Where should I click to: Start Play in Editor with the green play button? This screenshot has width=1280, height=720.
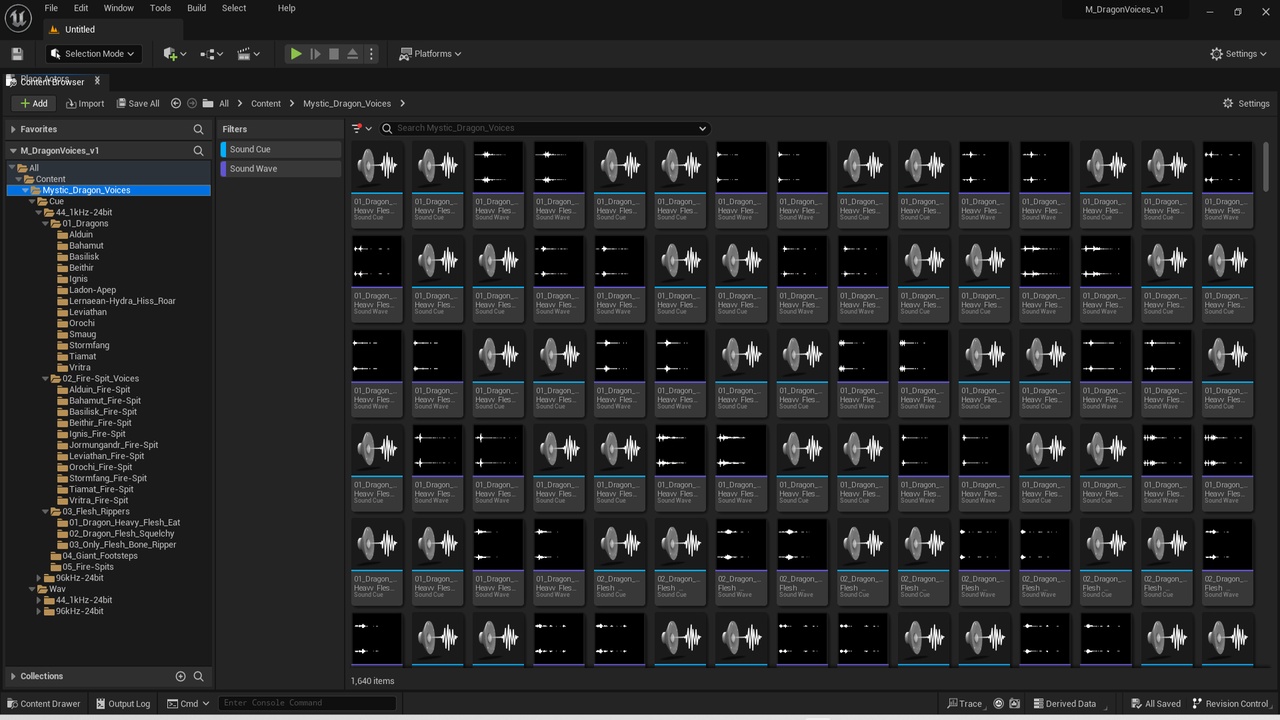[x=296, y=54]
